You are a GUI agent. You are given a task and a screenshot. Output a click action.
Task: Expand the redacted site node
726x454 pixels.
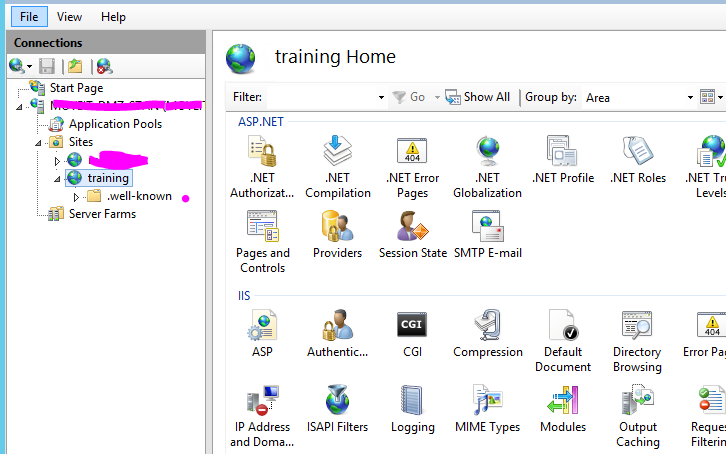click(57, 161)
